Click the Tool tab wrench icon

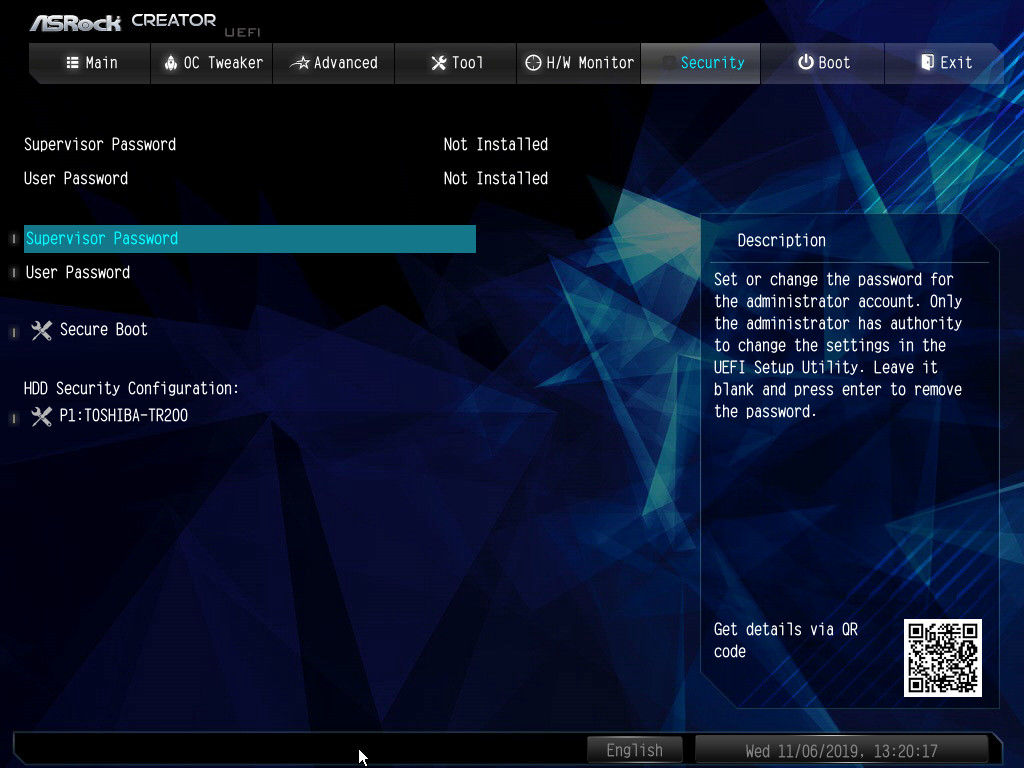tap(438, 63)
